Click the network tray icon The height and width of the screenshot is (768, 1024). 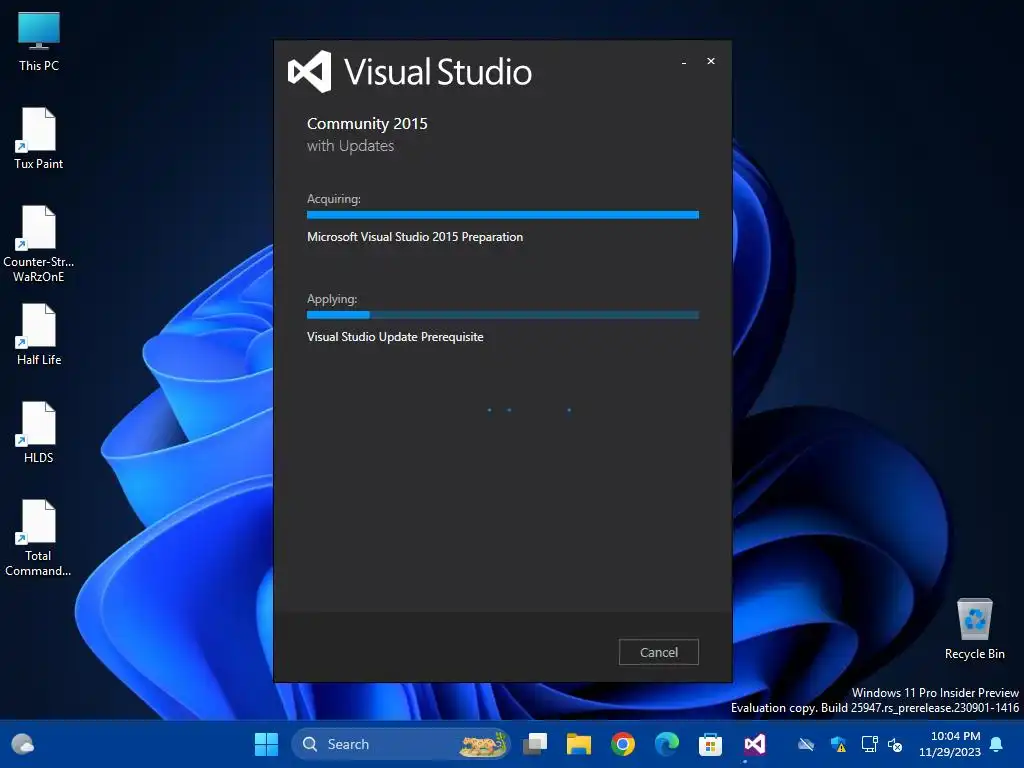(869, 744)
